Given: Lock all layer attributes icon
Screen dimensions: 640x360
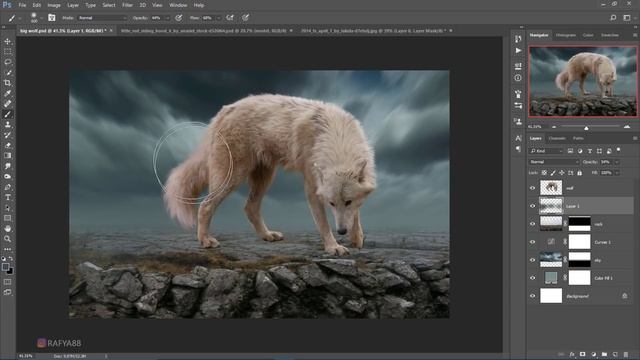Looking at the screenshot, I should click(580, 173).
